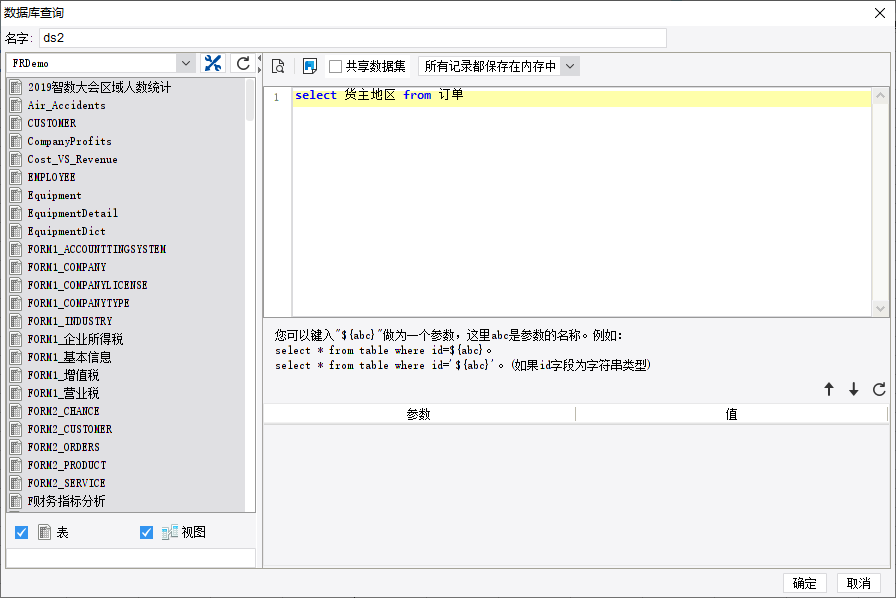Click the 值 column header
This screenshot has height=598, width=896.
coord(731,414)
